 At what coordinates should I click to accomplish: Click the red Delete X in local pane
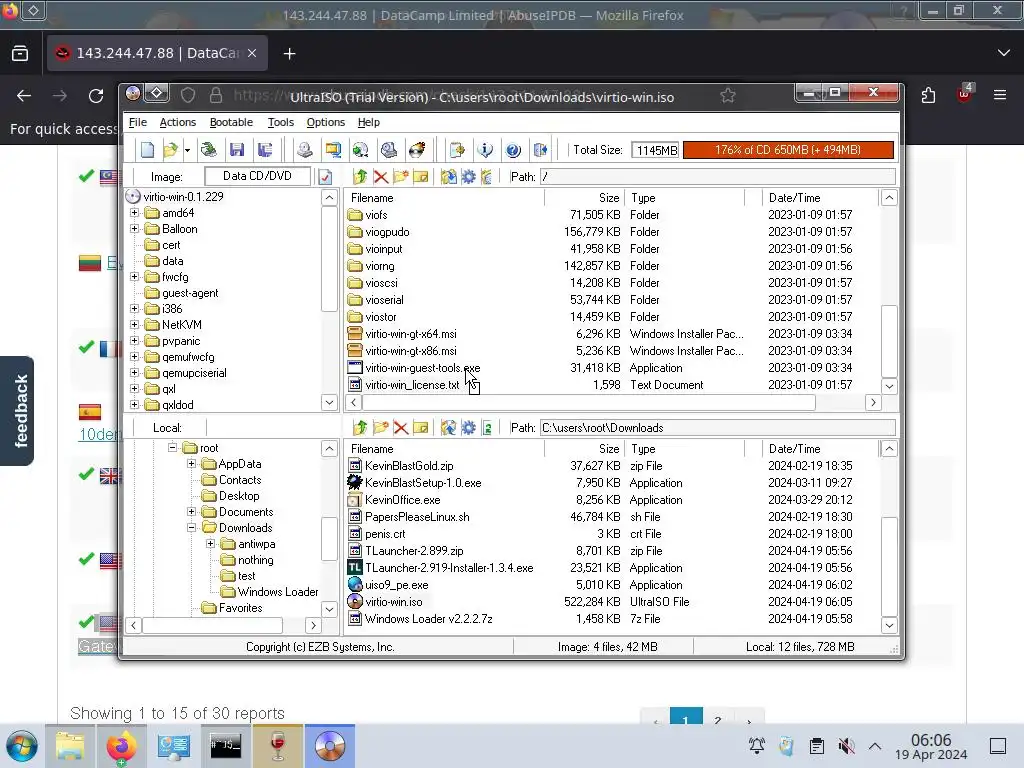tap(401, 428)
